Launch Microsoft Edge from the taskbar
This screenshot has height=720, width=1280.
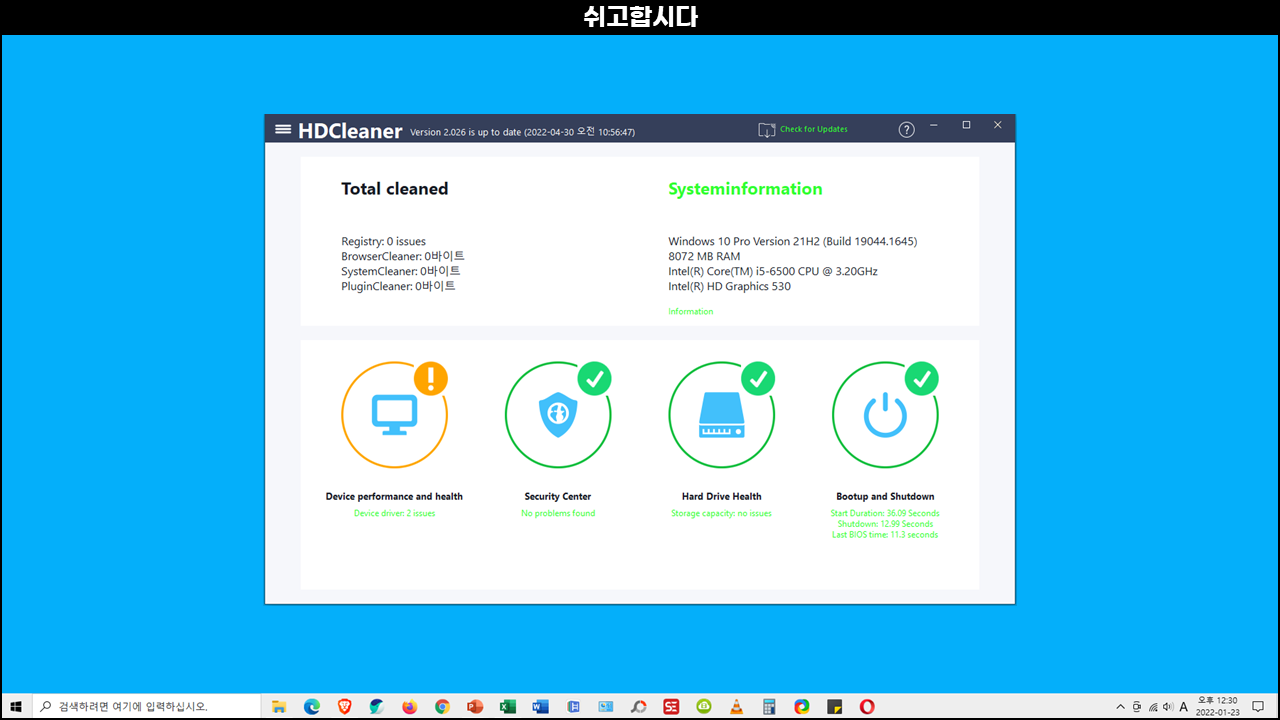pos(312,706)
